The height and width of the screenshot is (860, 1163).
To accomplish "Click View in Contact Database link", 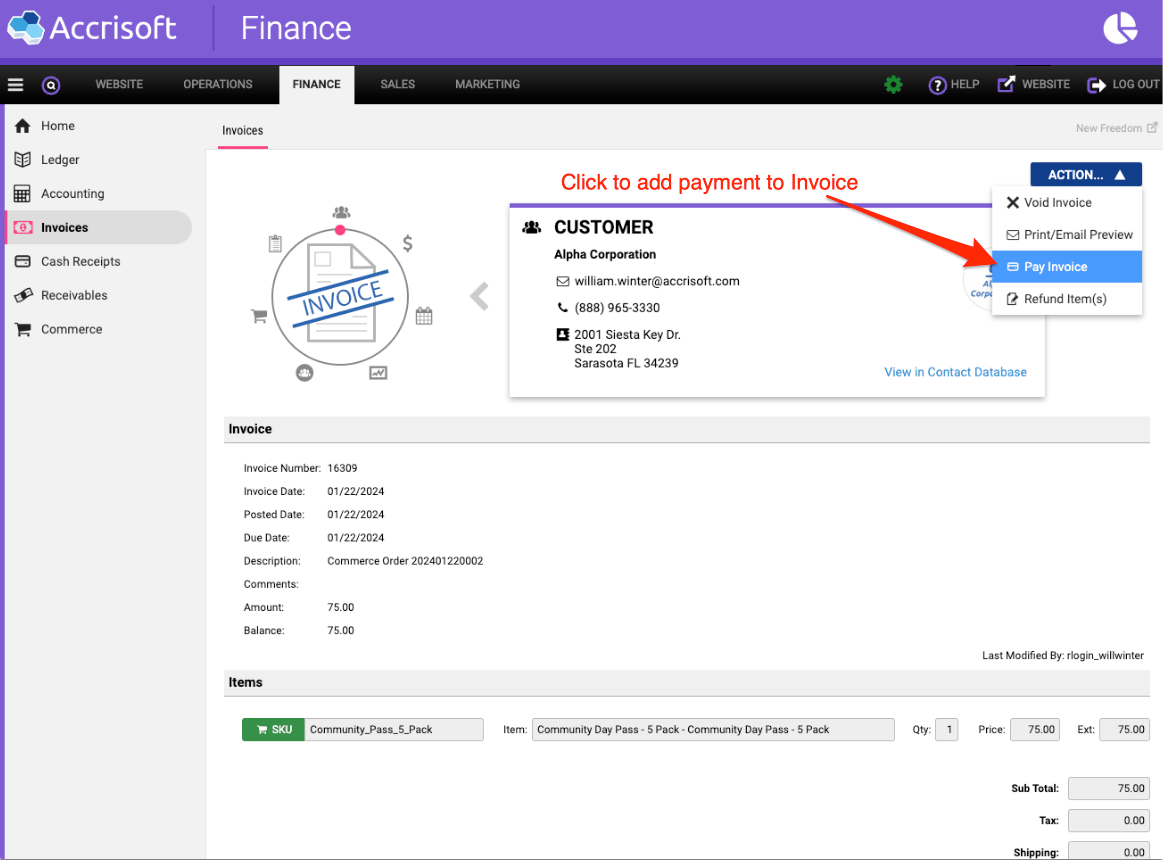I will [x=955, y=372].
